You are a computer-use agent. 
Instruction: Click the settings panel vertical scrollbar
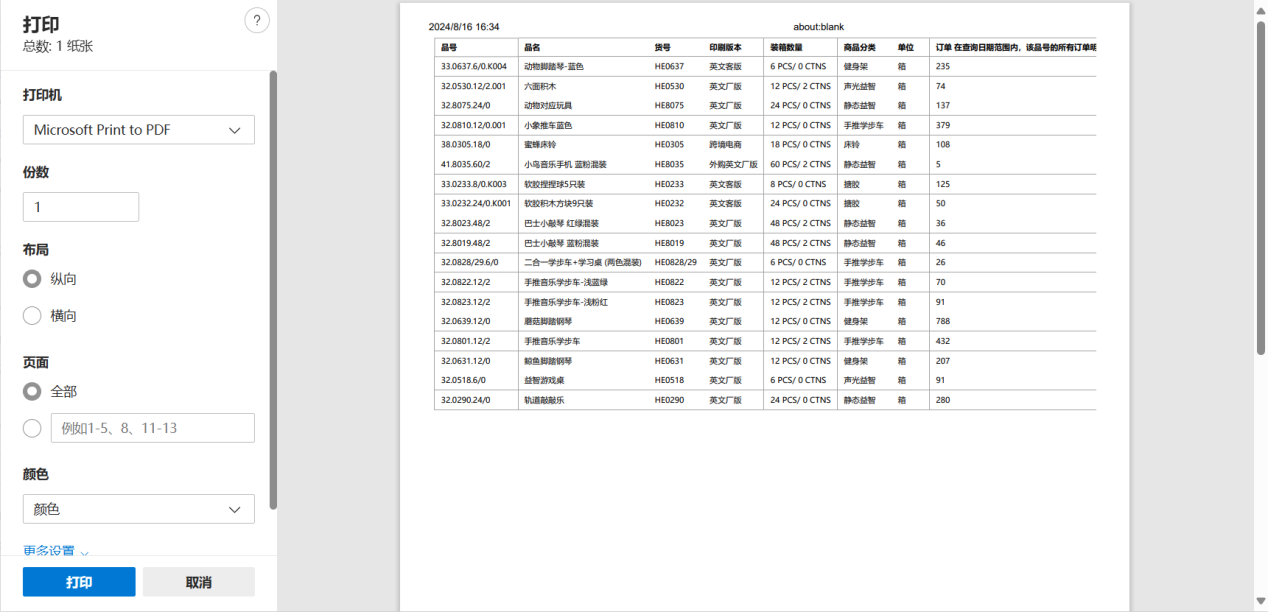point(273,290)
